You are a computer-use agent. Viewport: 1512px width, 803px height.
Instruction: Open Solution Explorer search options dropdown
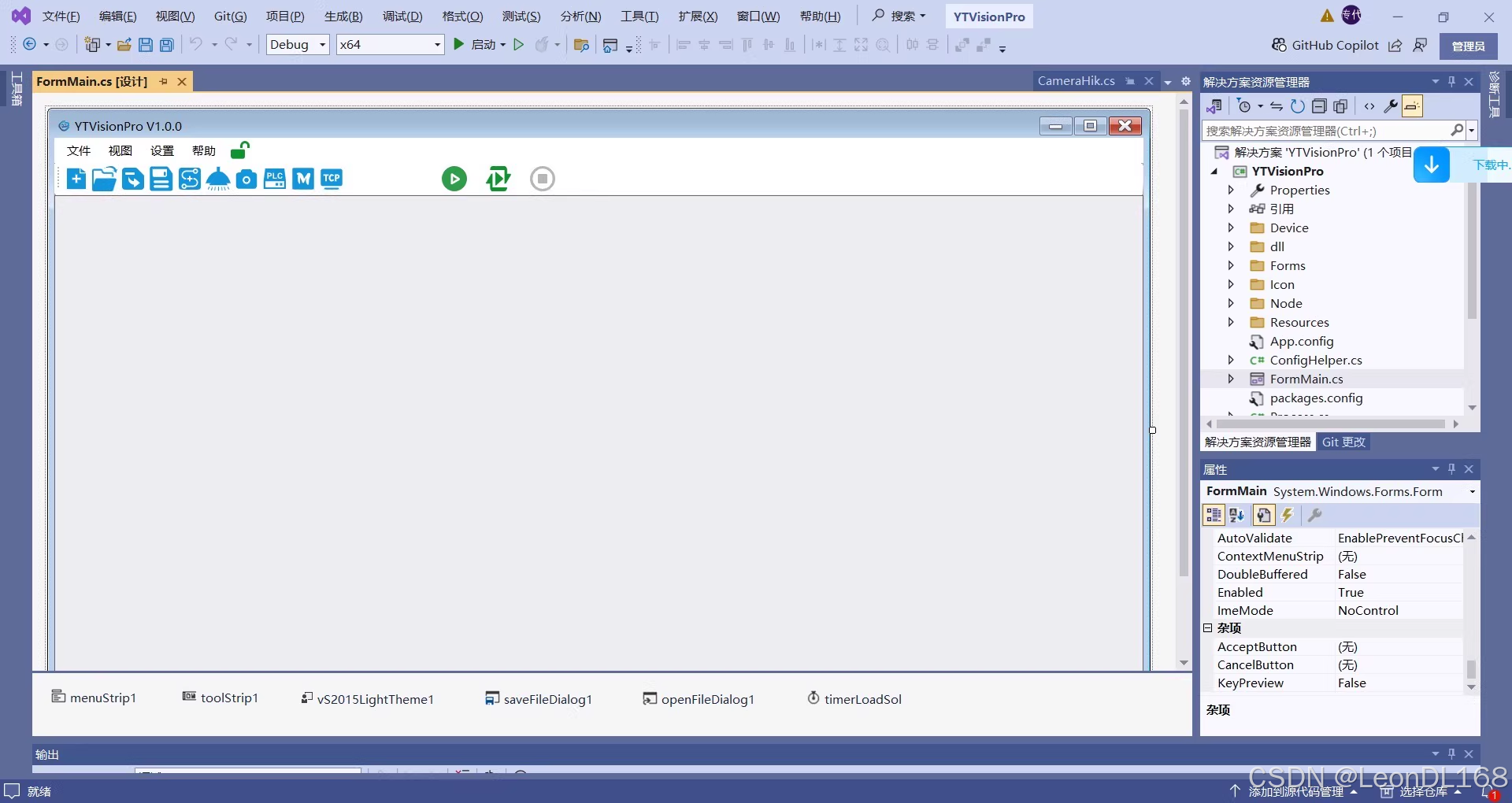(1472, 131)
